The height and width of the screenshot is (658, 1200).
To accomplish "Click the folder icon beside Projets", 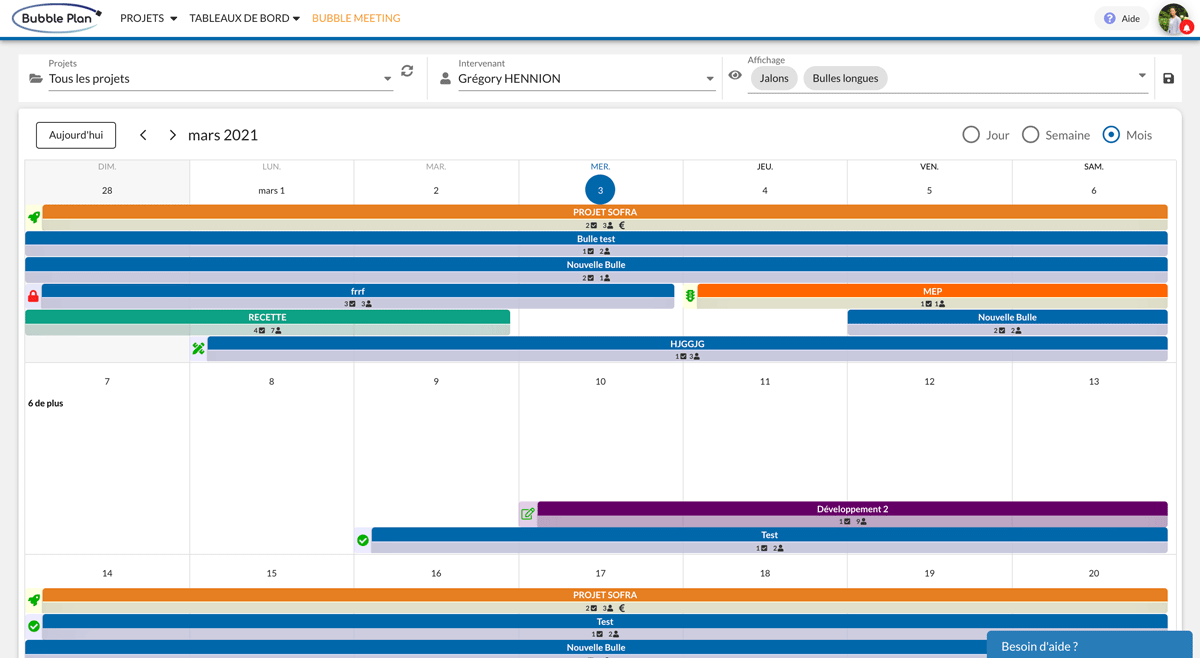I will click(36, 78).
